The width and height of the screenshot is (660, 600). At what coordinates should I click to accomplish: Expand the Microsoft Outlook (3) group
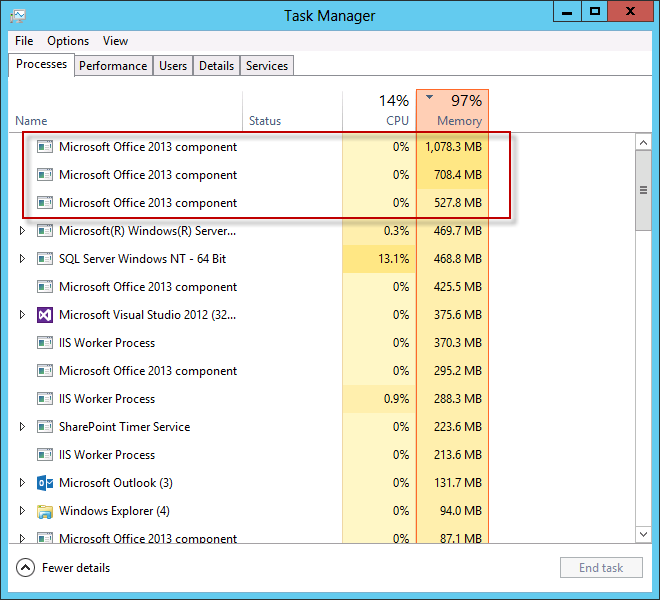[23, 483]
